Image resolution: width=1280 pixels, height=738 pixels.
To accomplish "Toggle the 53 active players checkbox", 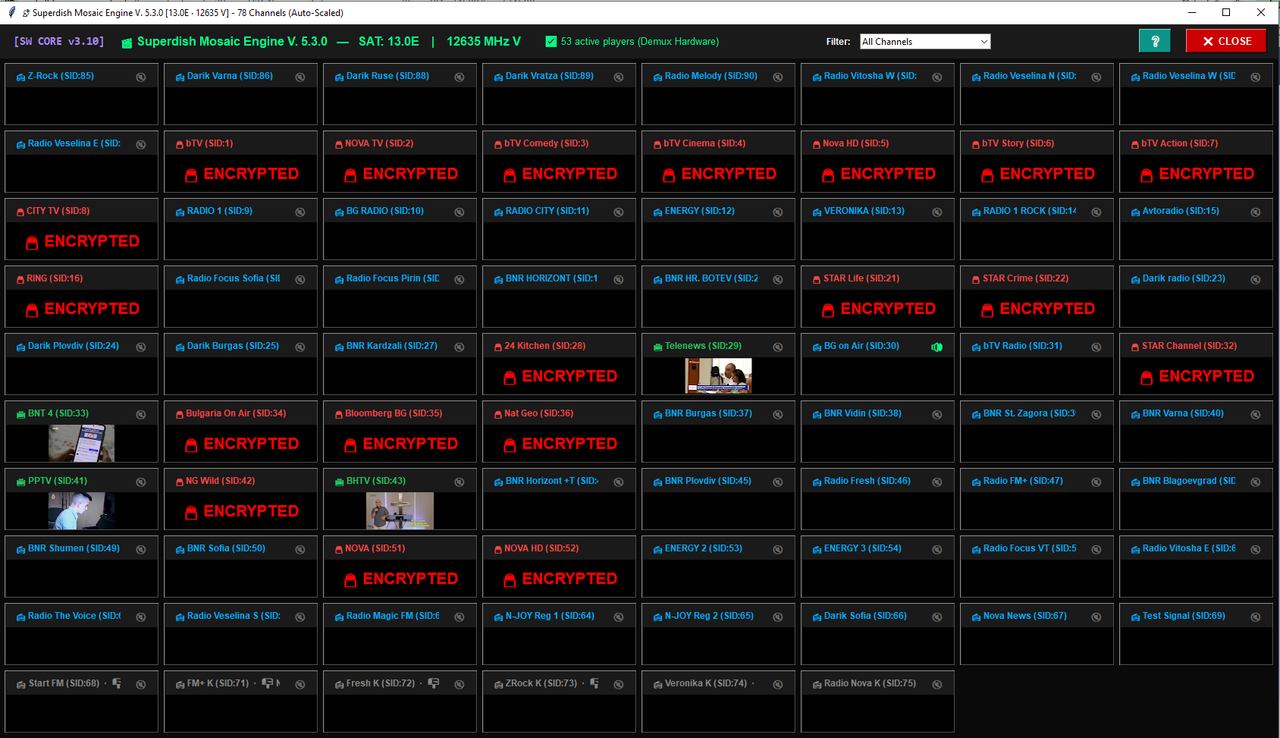I will click(x=551, y=42).
